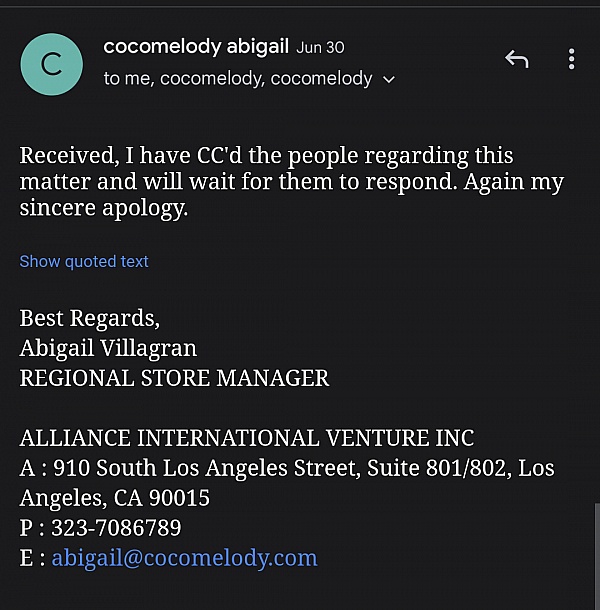Show quoted text in the email
The width and height of the screenshot is (600, 610).
click(84, 261)
